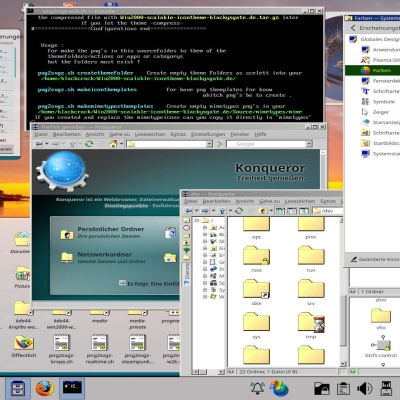This screenshot has width=400, height=400.
Task: Open the home button dropdown in dev Konqueror
Action: pyautogui.click(x=271, y=211)
